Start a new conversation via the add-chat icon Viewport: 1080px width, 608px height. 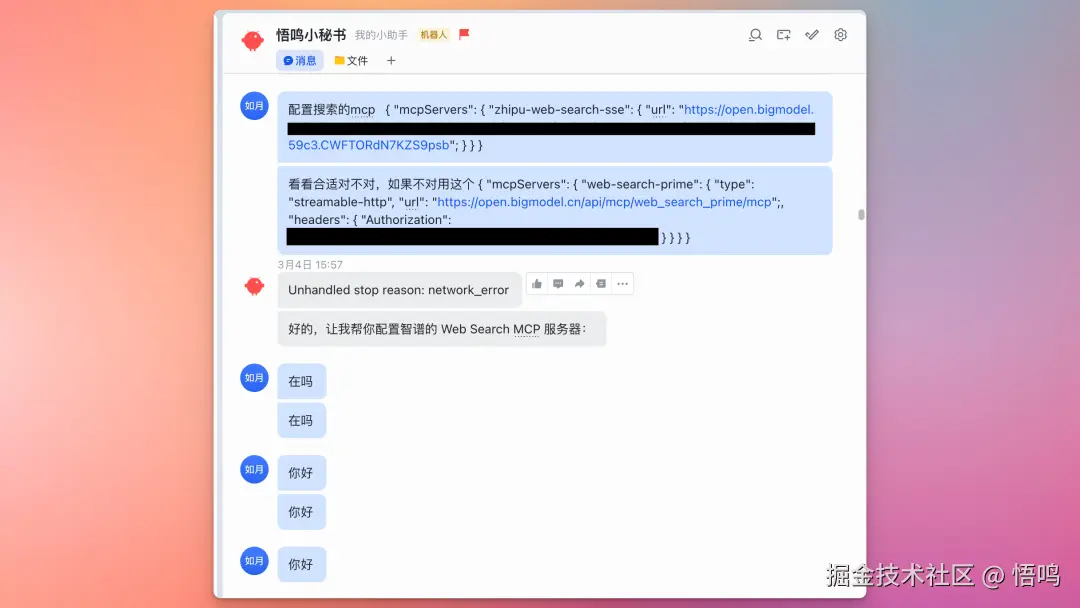783,34
